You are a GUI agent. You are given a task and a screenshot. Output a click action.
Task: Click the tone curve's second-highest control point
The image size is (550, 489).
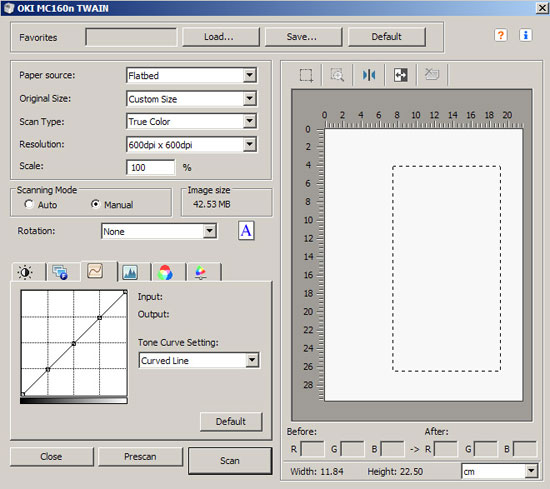coord(100,318)
